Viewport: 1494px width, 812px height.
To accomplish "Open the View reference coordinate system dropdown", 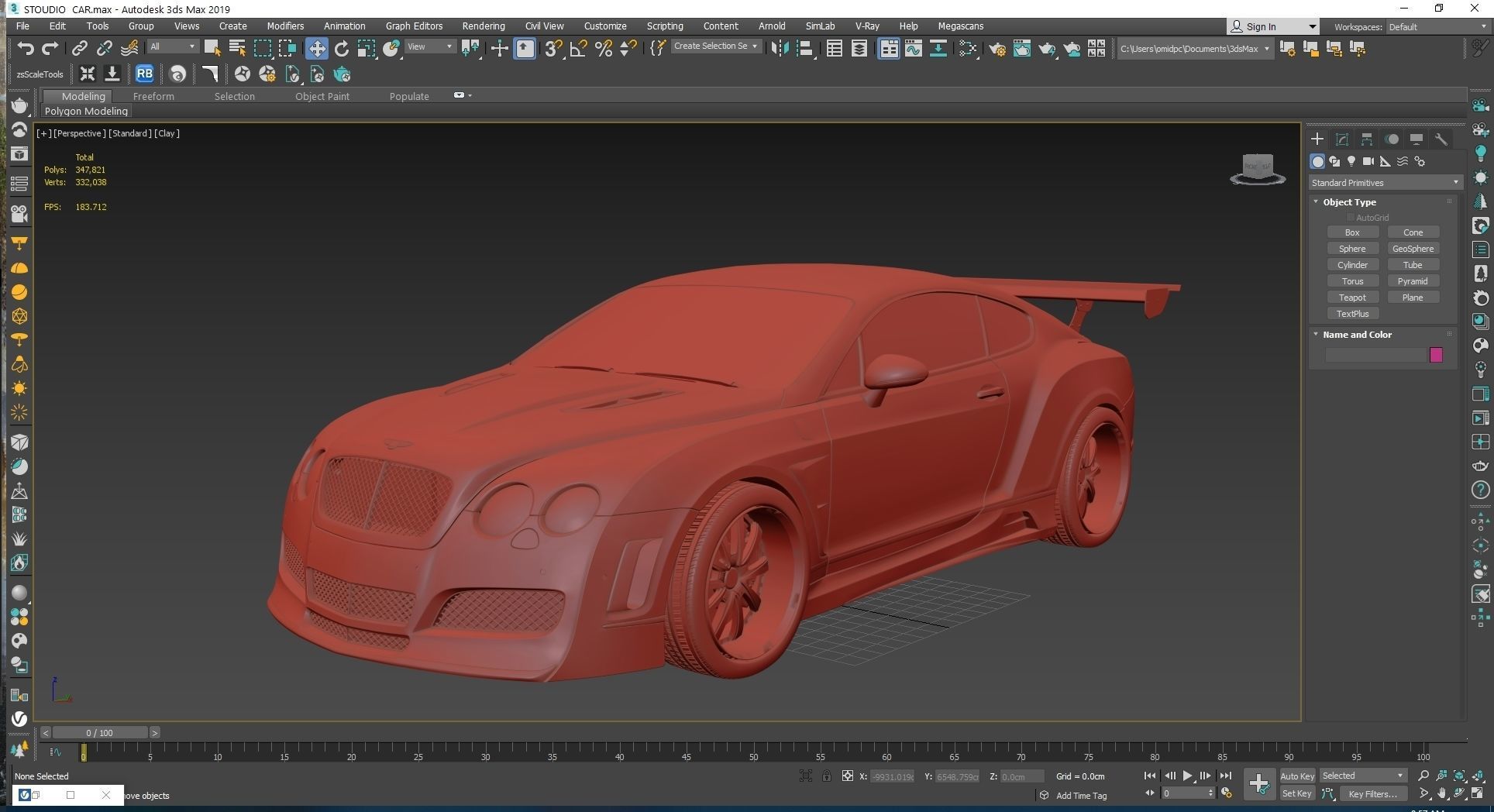I will [x=430, y=46].
